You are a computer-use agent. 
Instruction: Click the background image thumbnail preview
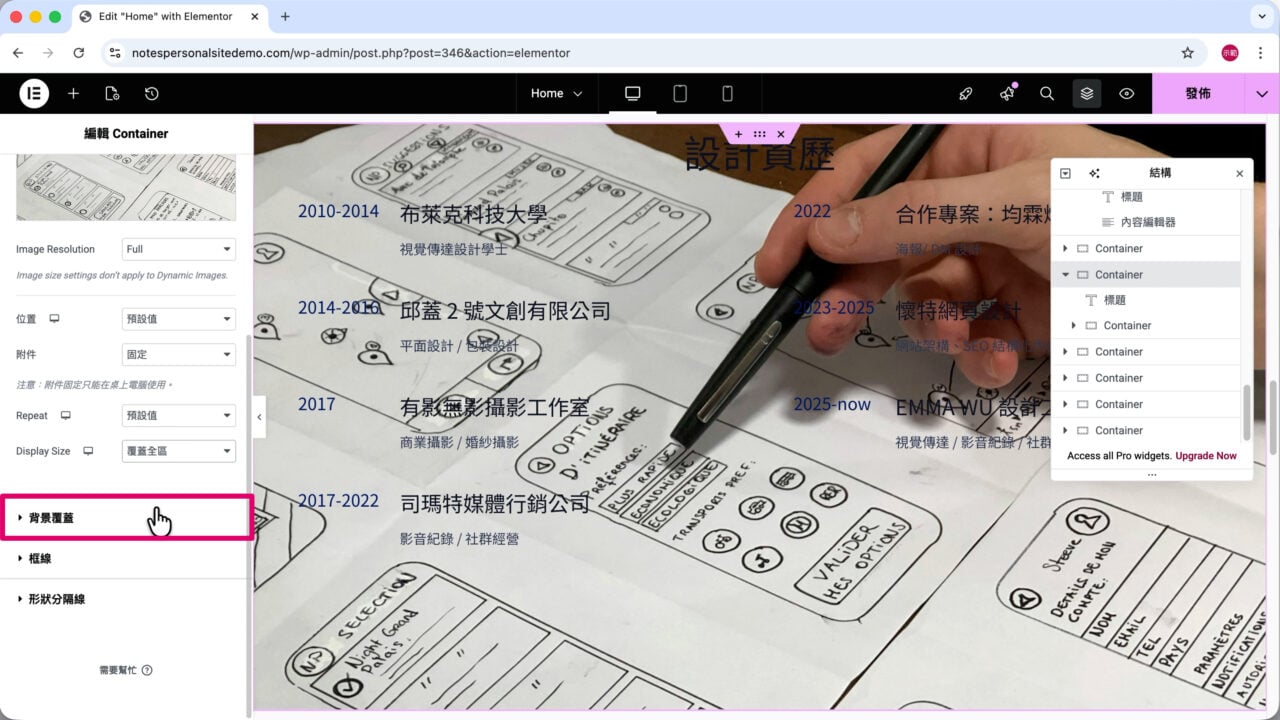pyautogui.click(x=126, y=187)
